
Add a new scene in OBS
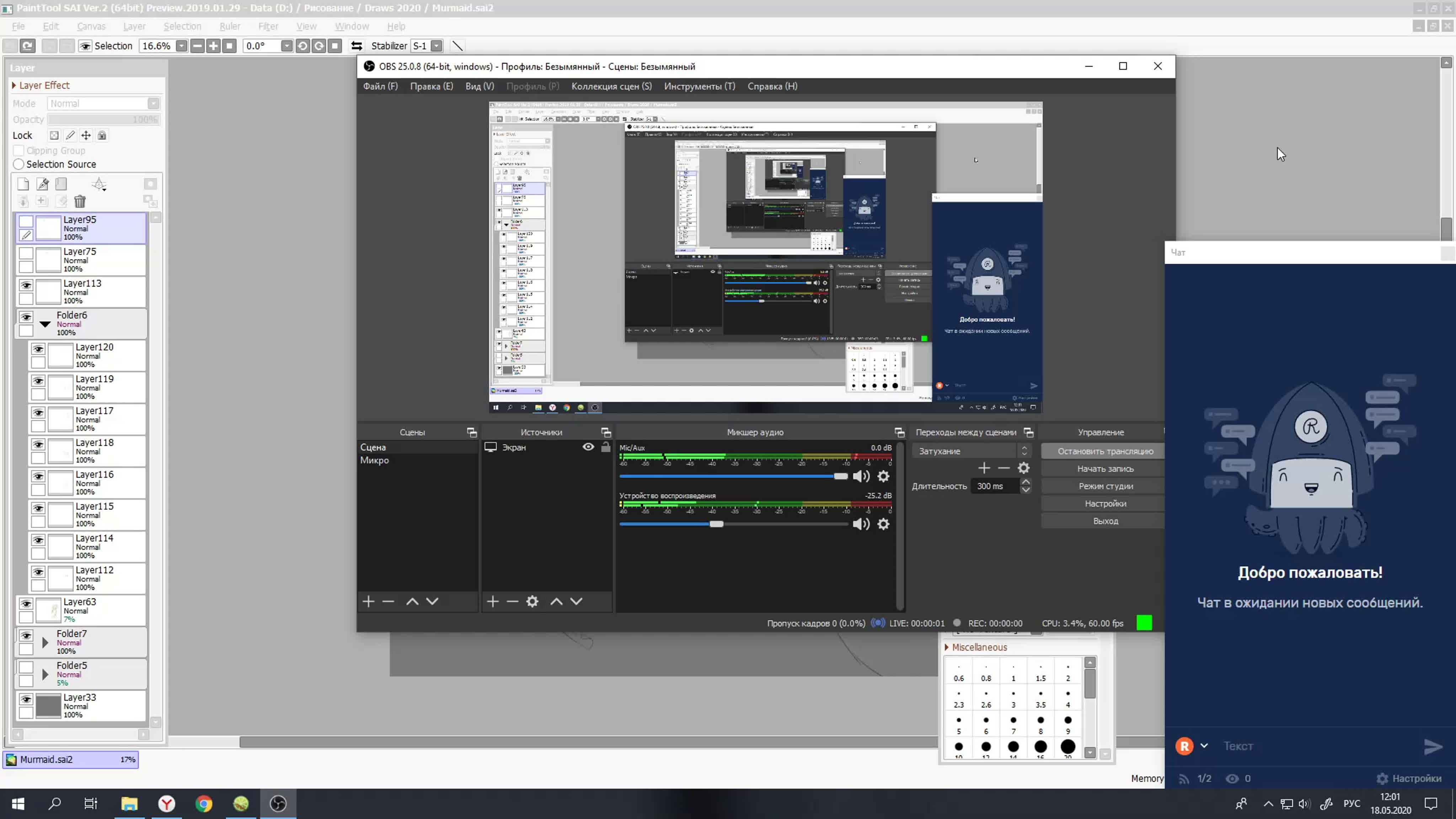369,601
